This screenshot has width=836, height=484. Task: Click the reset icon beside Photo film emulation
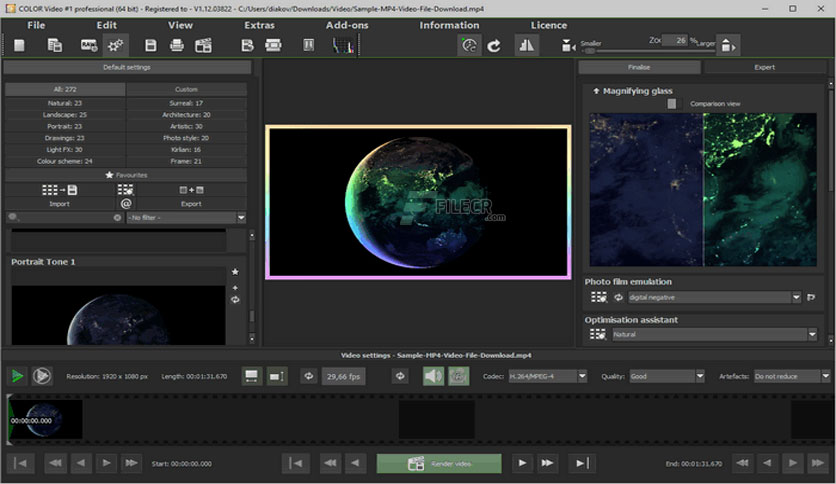pyautogui.click(x=618, y=297)
